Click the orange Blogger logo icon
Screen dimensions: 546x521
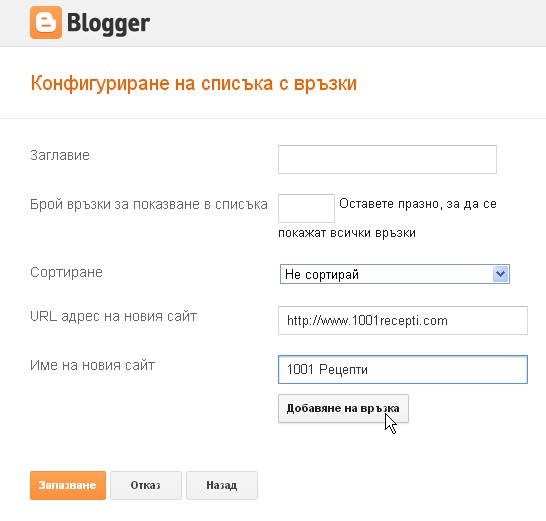tap(46, 22)
